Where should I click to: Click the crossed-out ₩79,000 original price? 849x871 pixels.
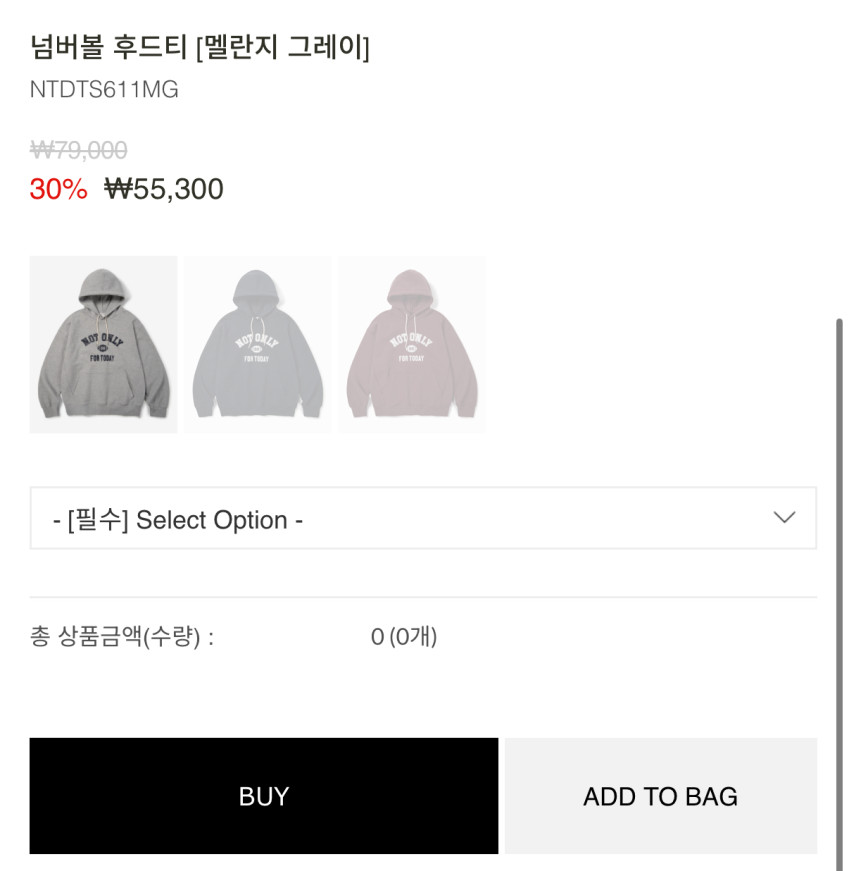pyautogui.click(x=79, y=150)
